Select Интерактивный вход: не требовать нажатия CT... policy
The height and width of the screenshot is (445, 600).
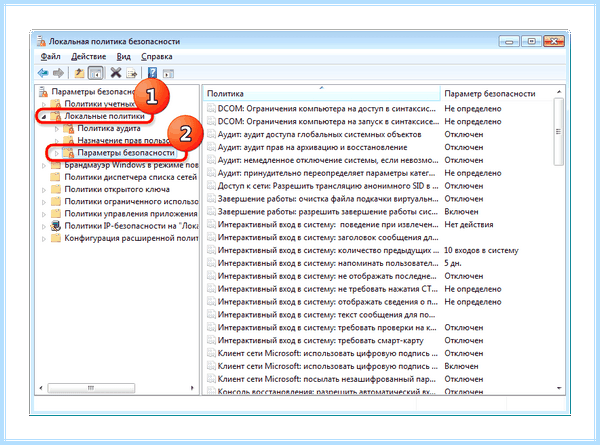pos(328,289)
